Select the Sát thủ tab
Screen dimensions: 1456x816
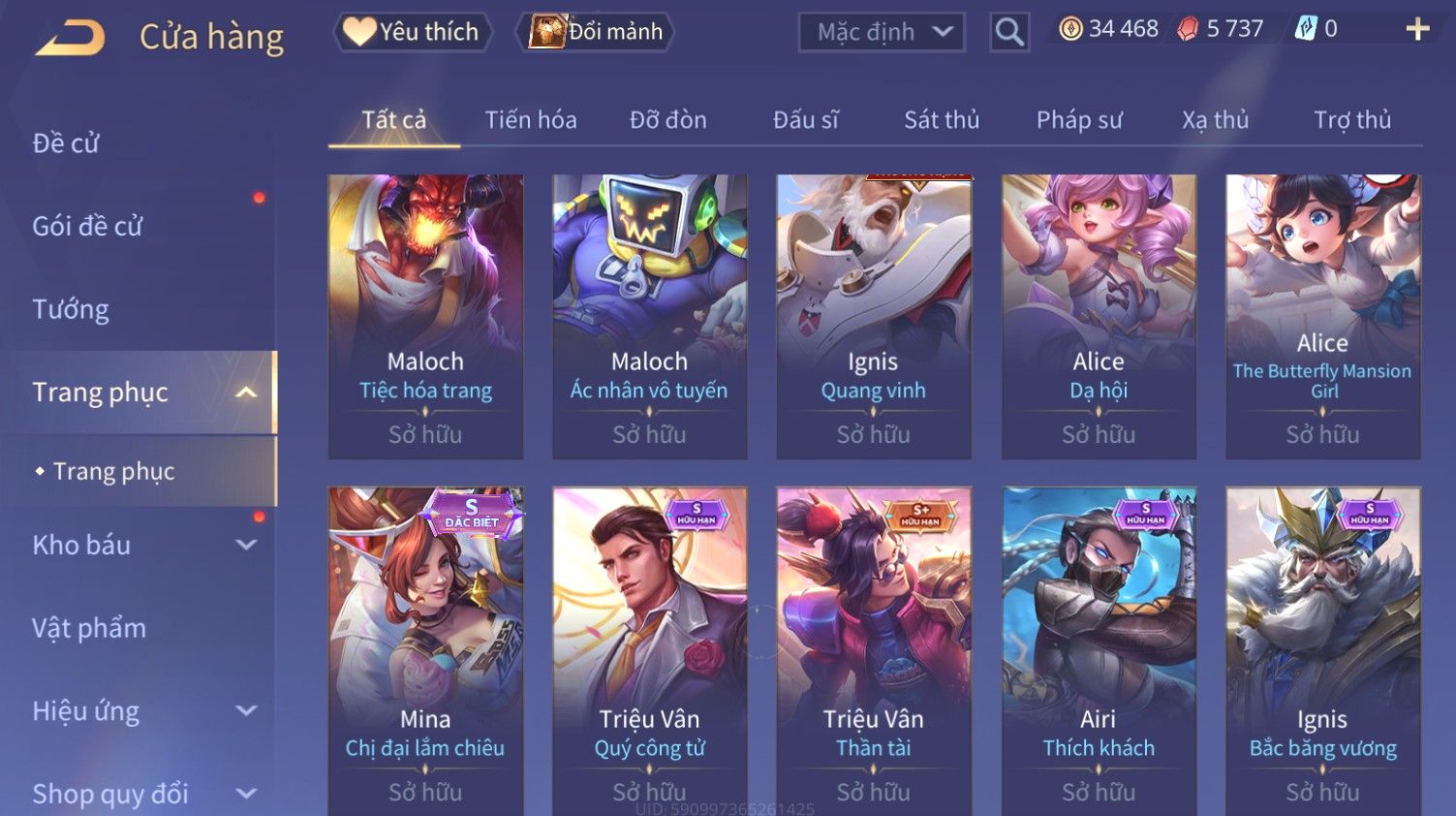click(942, 120)
